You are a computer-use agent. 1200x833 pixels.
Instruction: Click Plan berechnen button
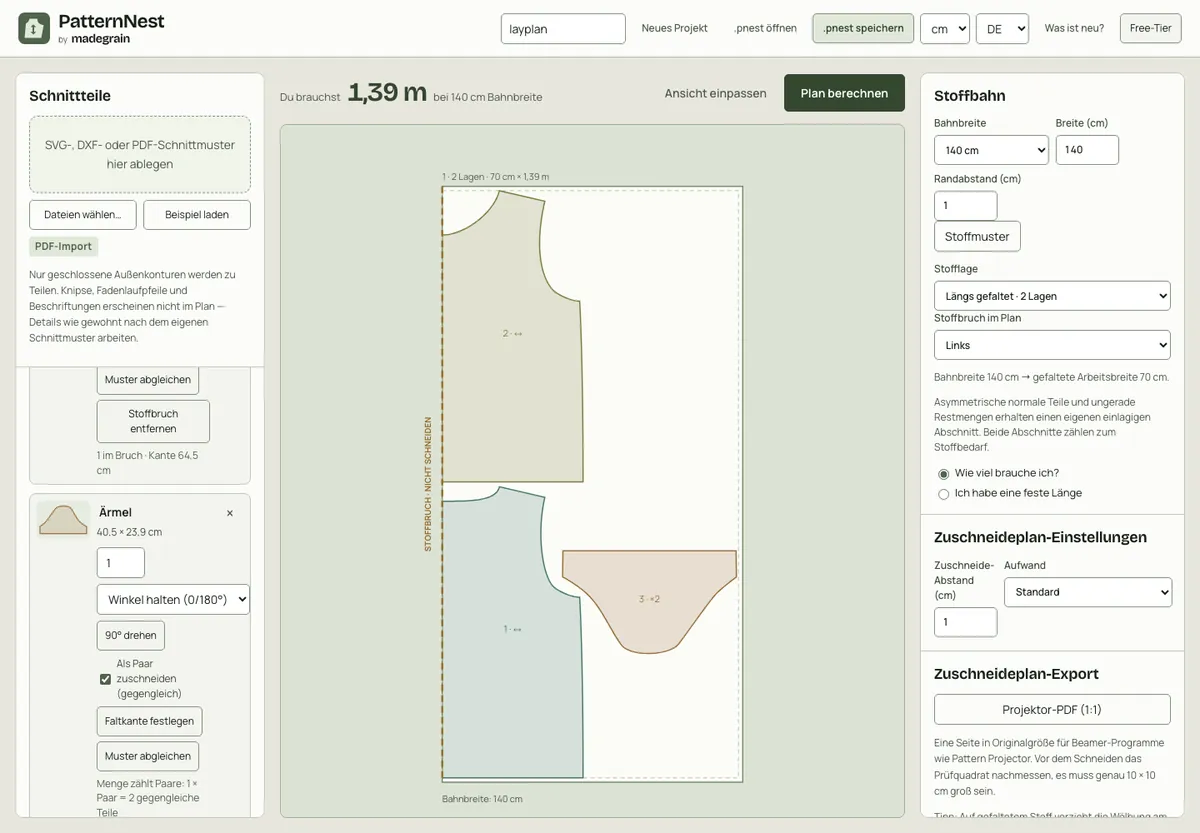click(844, 93)
